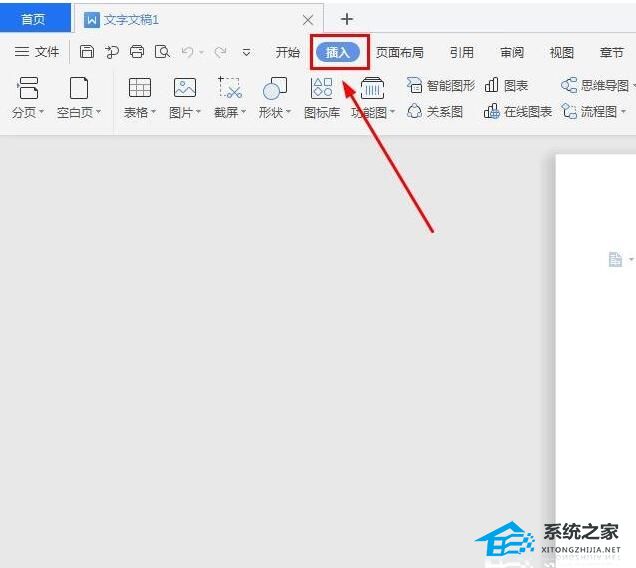This screenshot has height=568, width=636.
Task: Expand the 形状 dropdown arrow
Action: [288, 112]
